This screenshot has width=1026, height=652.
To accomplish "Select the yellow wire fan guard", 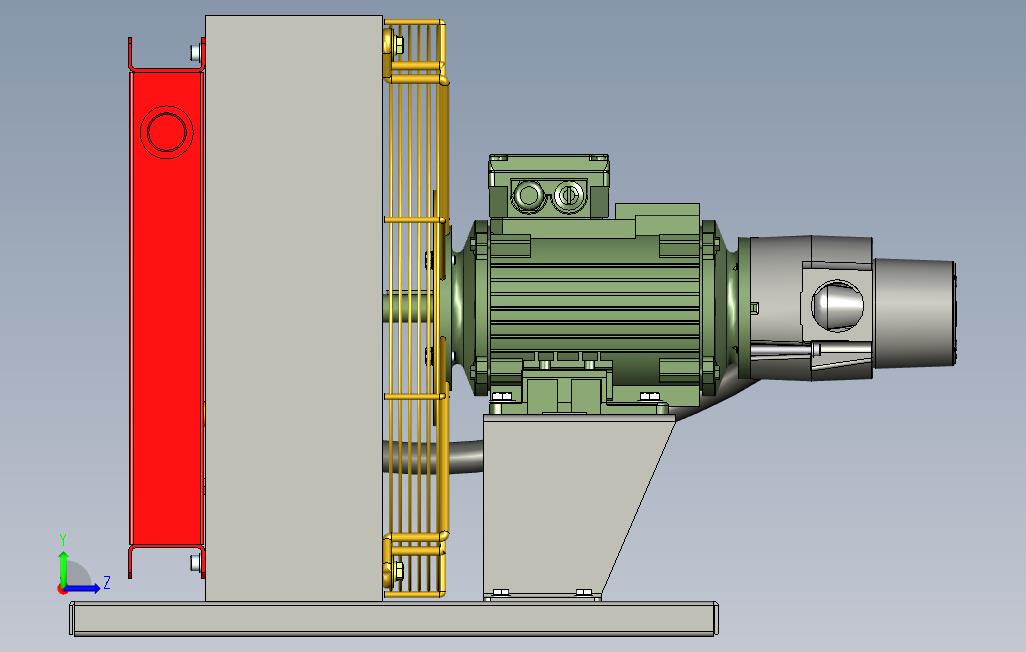I will [415, 308].
